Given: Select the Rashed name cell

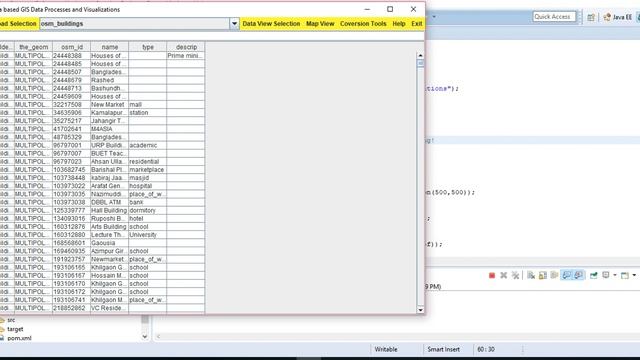Looking at the screenshot, I should [x=109, y=80].
